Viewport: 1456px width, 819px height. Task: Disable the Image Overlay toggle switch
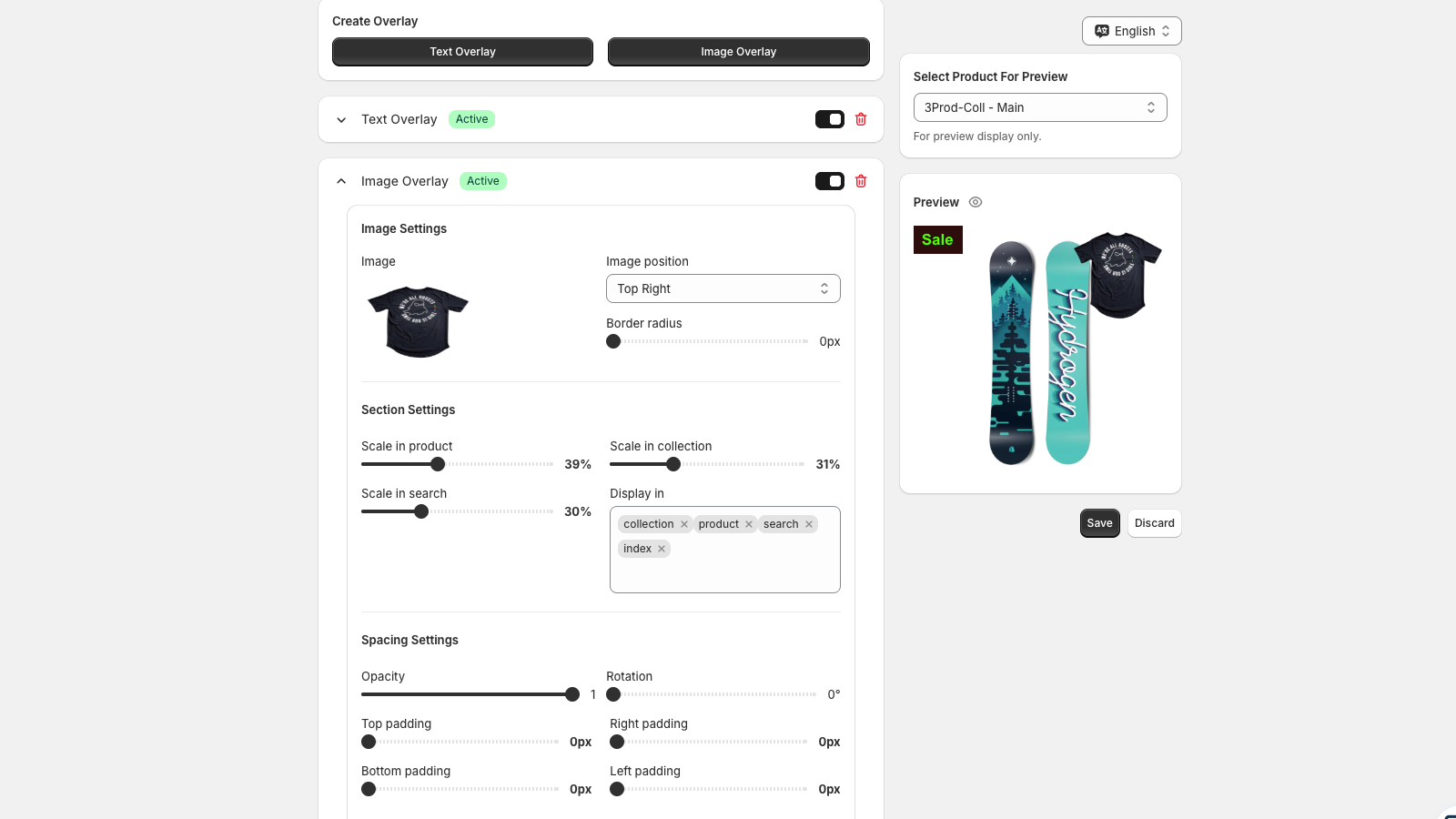click(829, 181)
